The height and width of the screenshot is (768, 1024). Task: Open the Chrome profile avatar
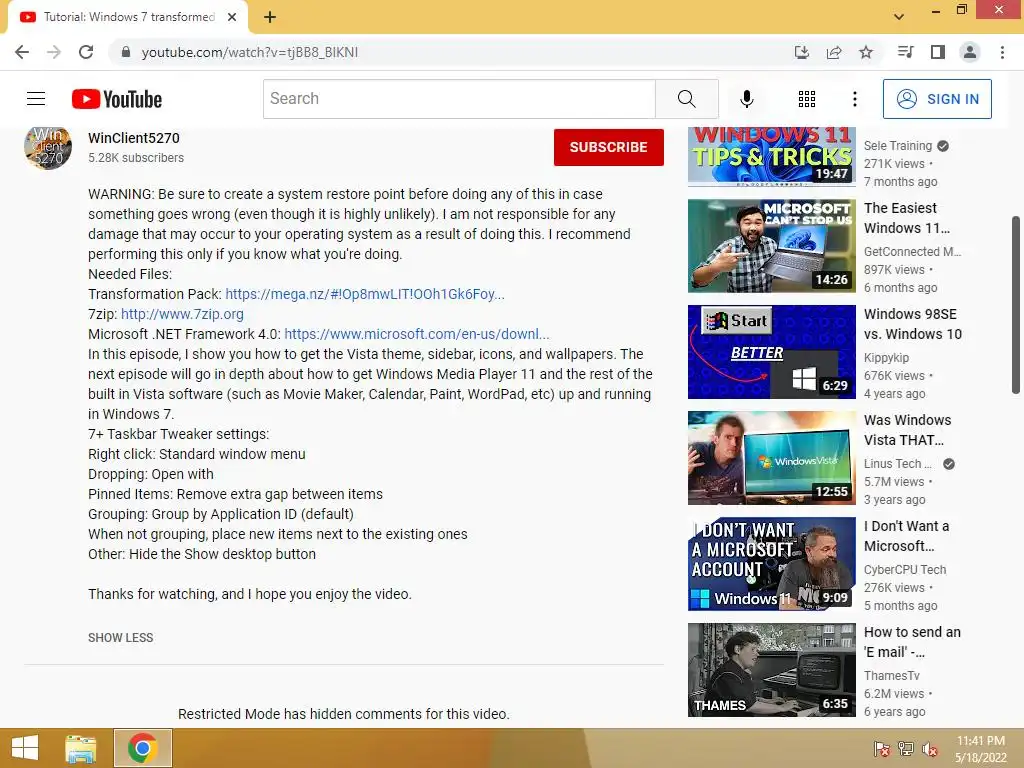970,52
